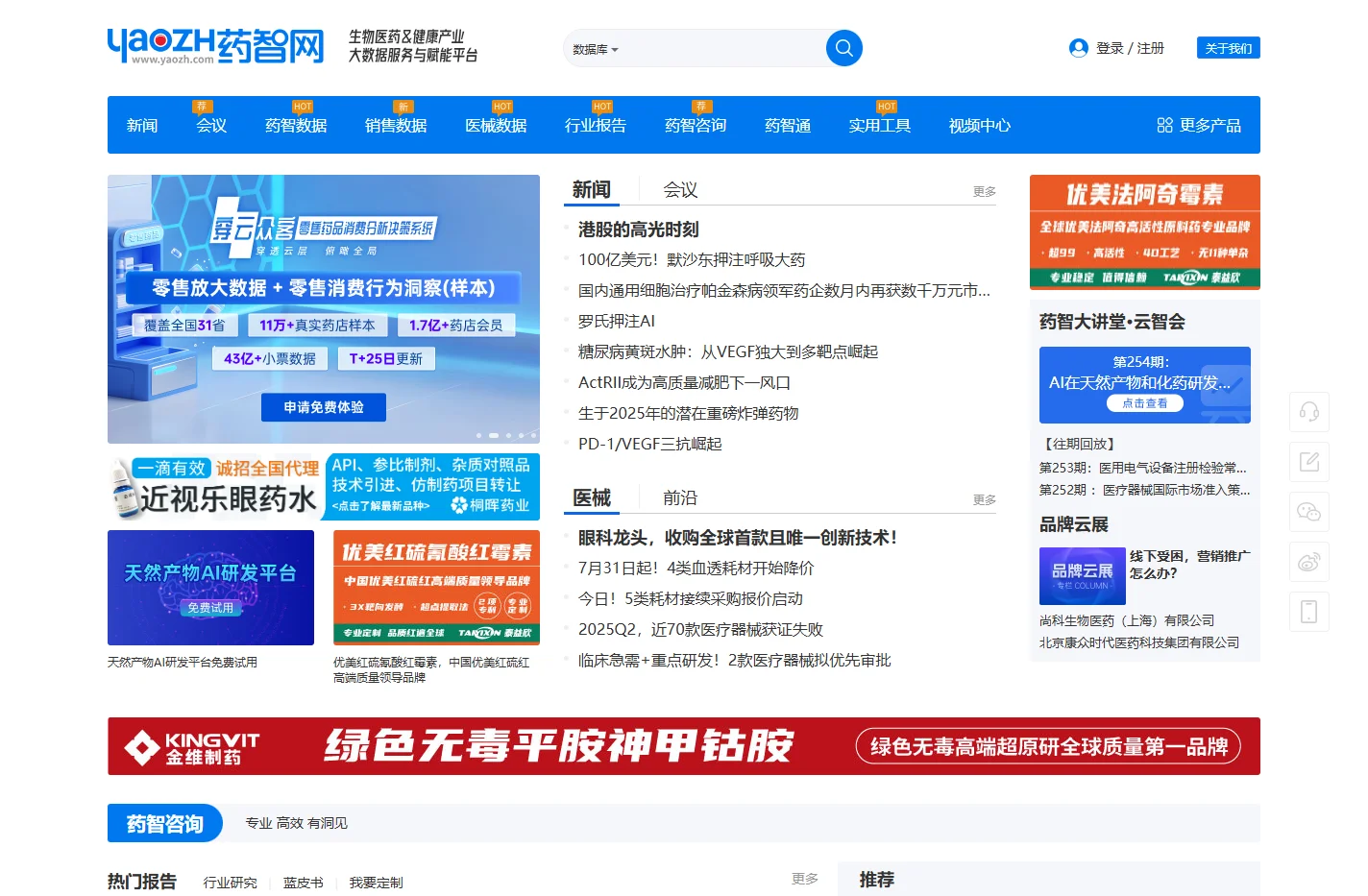Select the 药智咨询 section tab
Screen dimensions: 1368x896
pyautogui.click(x=164, y=824)
